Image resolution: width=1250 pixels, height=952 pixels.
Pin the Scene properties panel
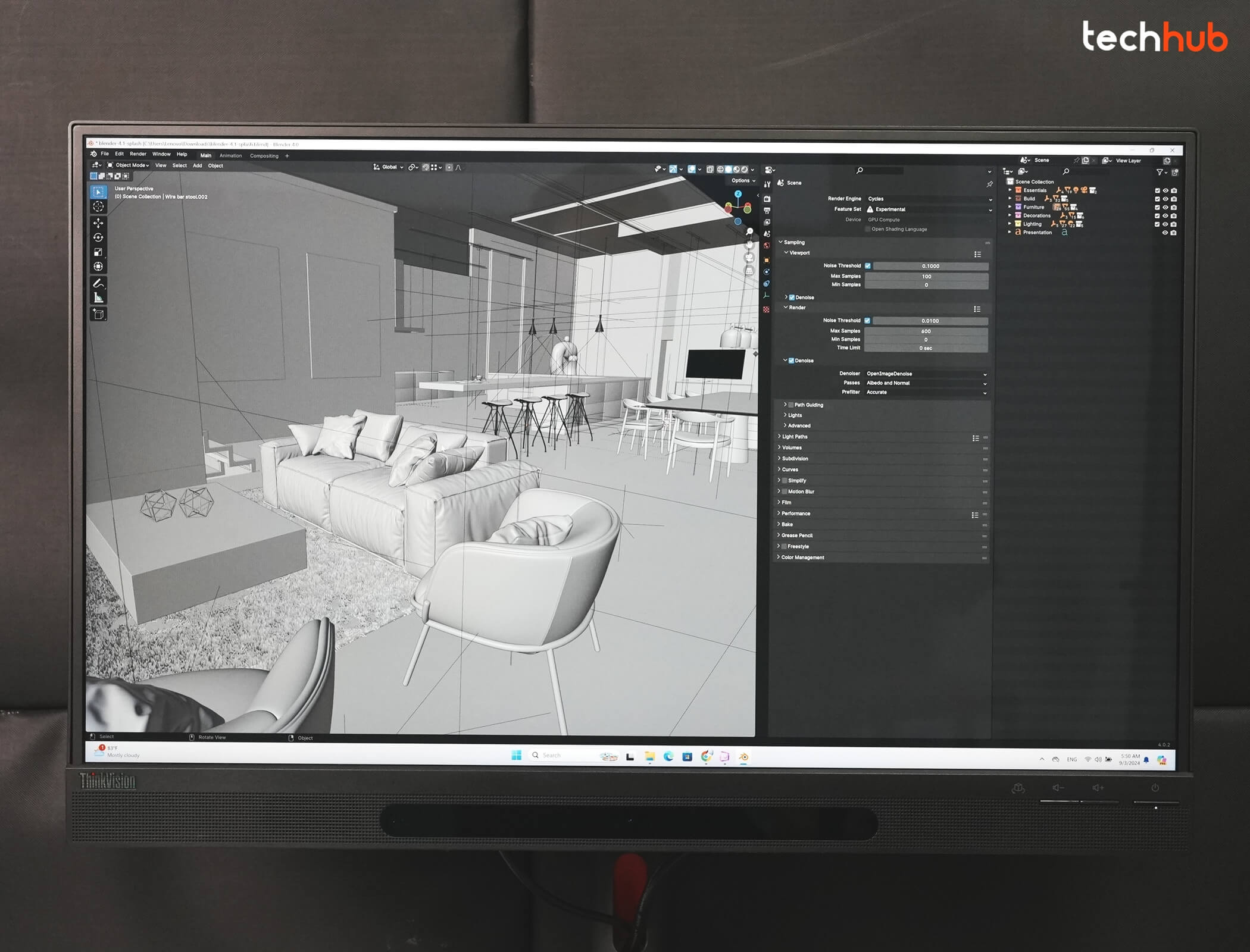coord(989,184)
